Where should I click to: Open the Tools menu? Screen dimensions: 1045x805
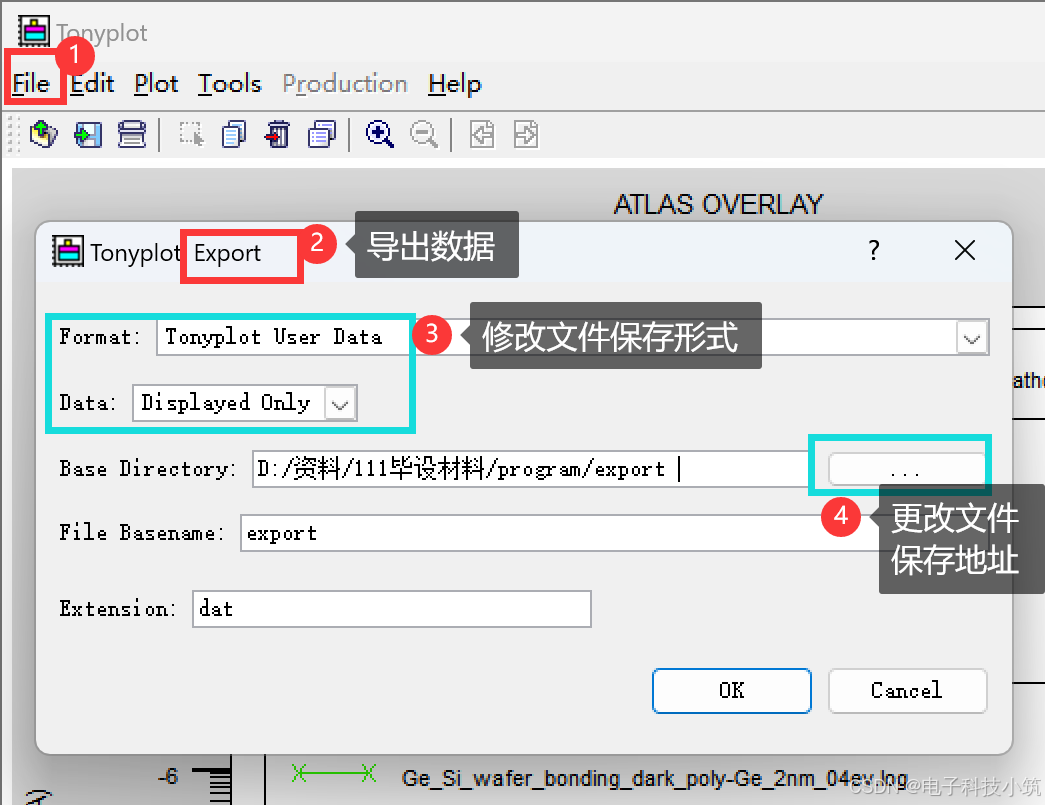[230, 84]
